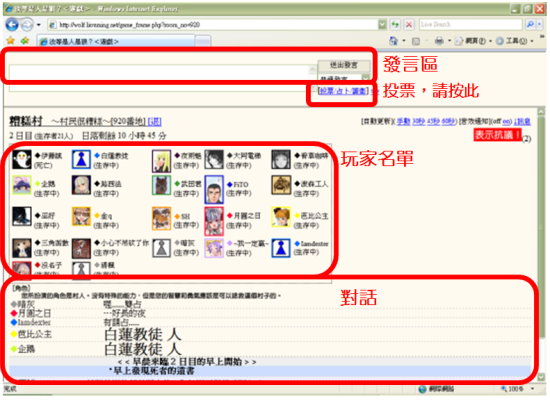Image resolution: width=550 pixels, height=401 pixels.
Task: Click 企鵝 name in dialogue list
Action: click(x=26, y=349)
